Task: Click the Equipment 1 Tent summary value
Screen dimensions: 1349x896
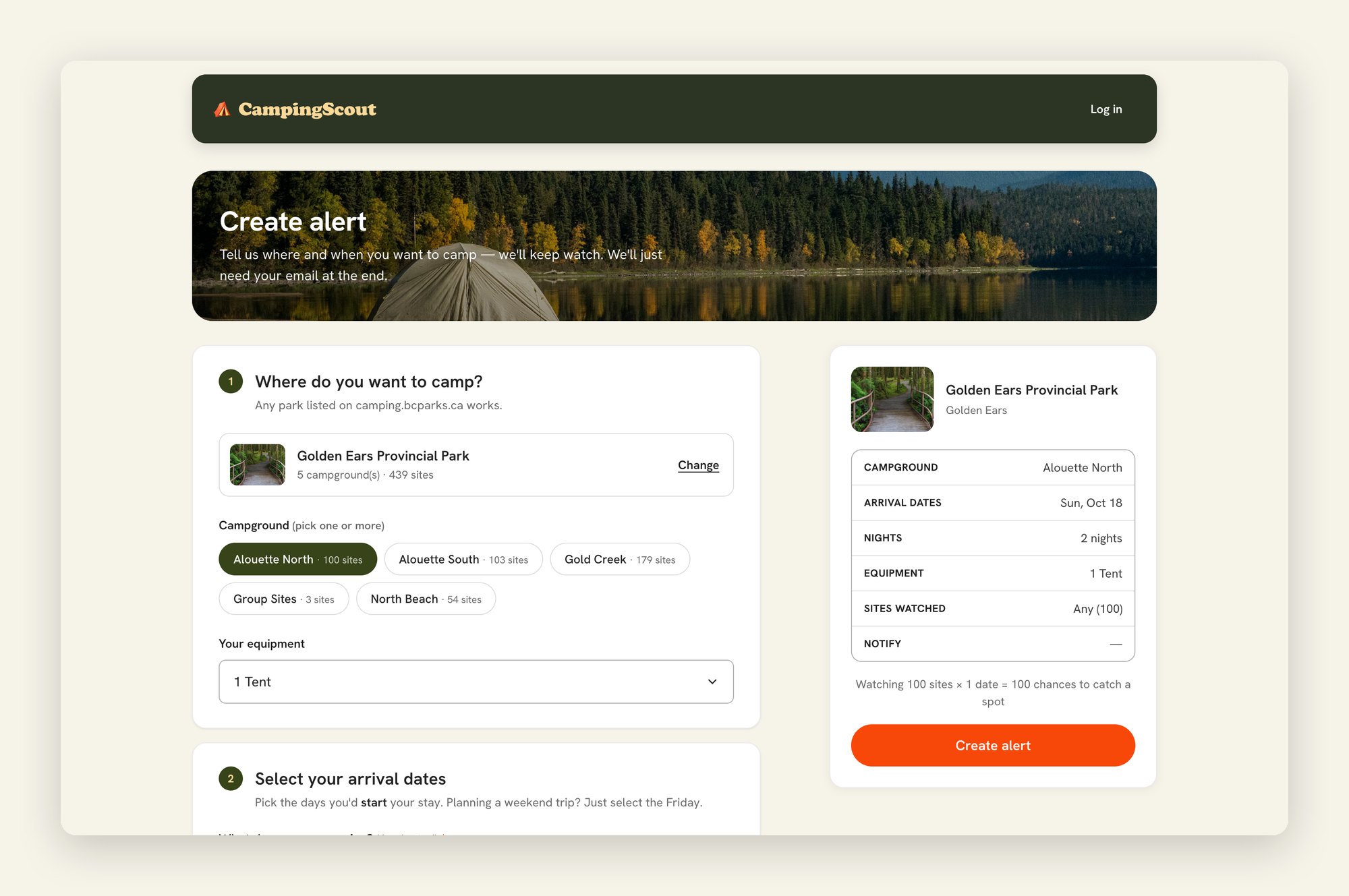Action: pyautogui.click(x=1106, y=573)
